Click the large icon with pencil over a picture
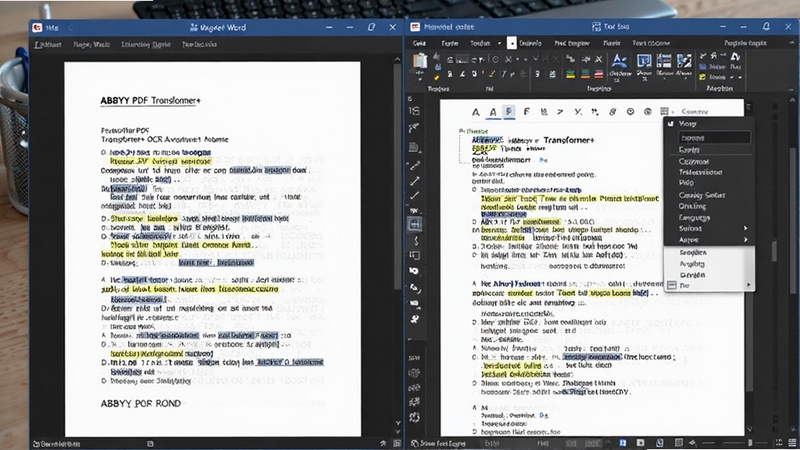 coord(684,62)
